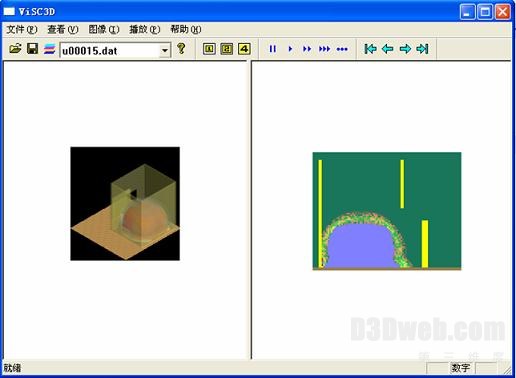516x378 pixels.
Task: Jump to the first frame arrow
Action: pos(370,49)
